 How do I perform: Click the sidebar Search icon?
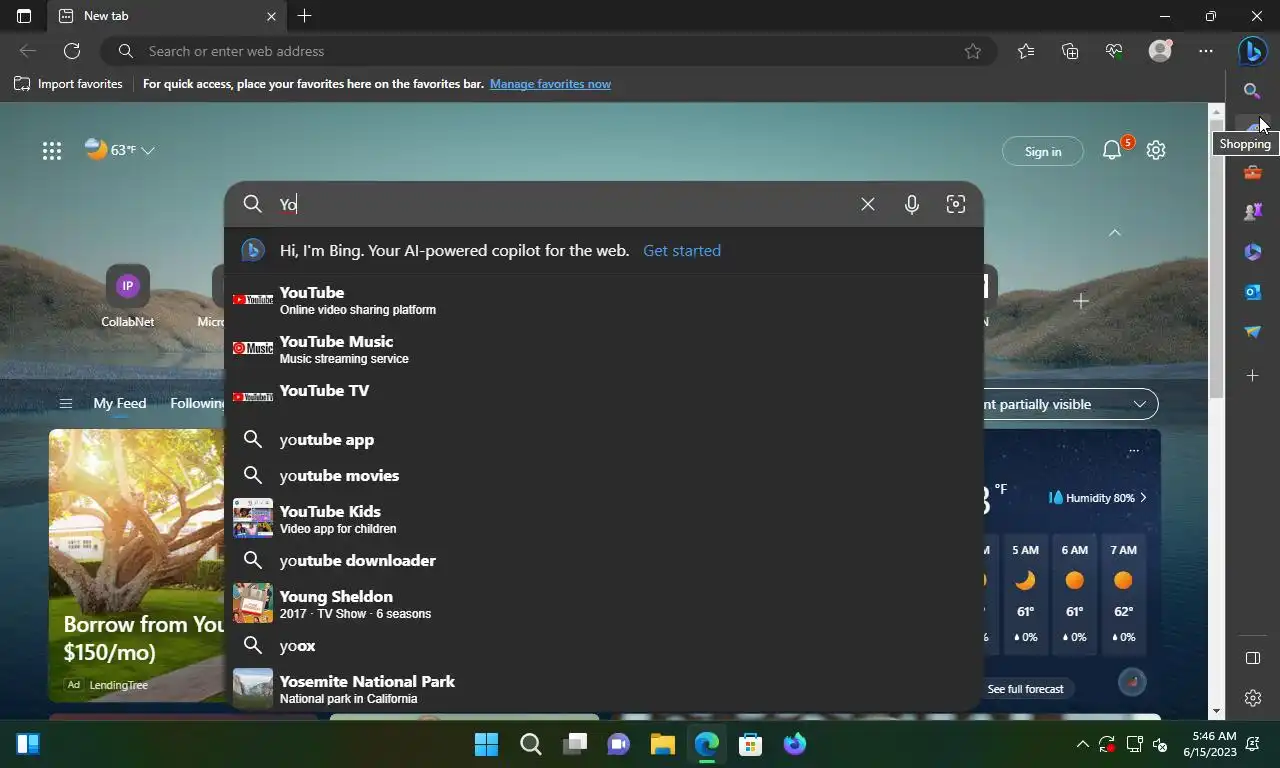[x=1252, y=91]
